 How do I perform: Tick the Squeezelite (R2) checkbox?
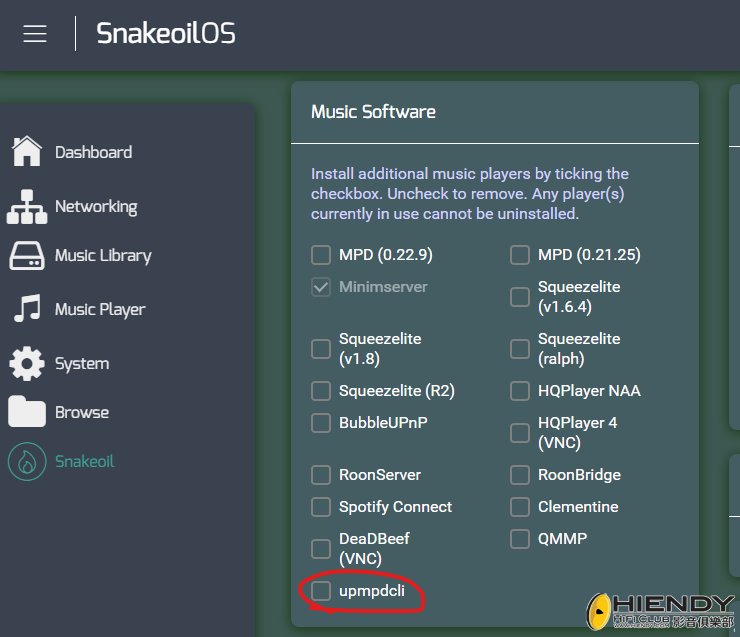pyautogui.click(x=321, y=391)
